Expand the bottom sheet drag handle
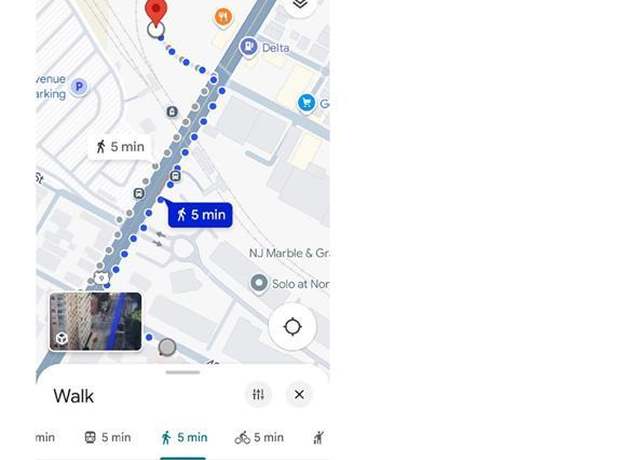This screenshot has height=460, width=640. pyautogui.click(x=183, y=372)
